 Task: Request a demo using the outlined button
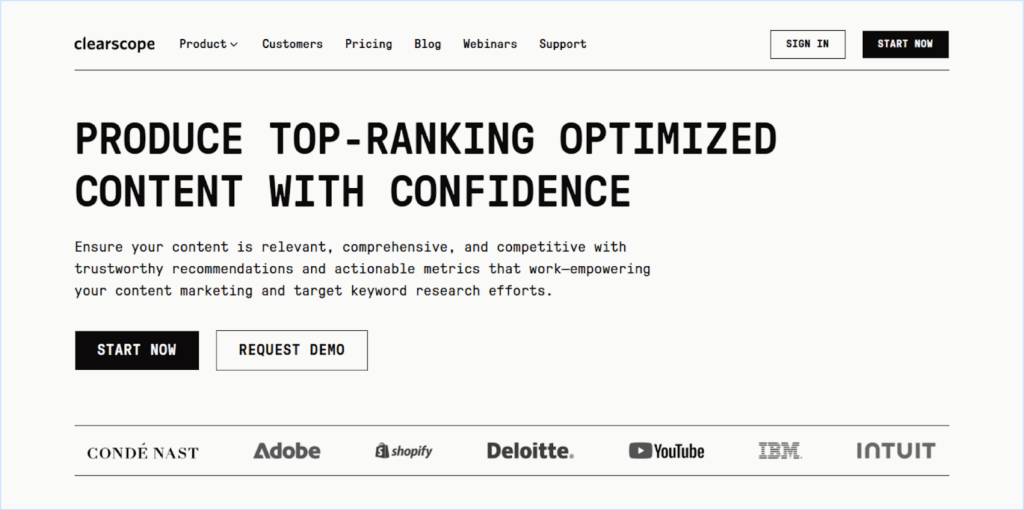[x=292, y=350]
